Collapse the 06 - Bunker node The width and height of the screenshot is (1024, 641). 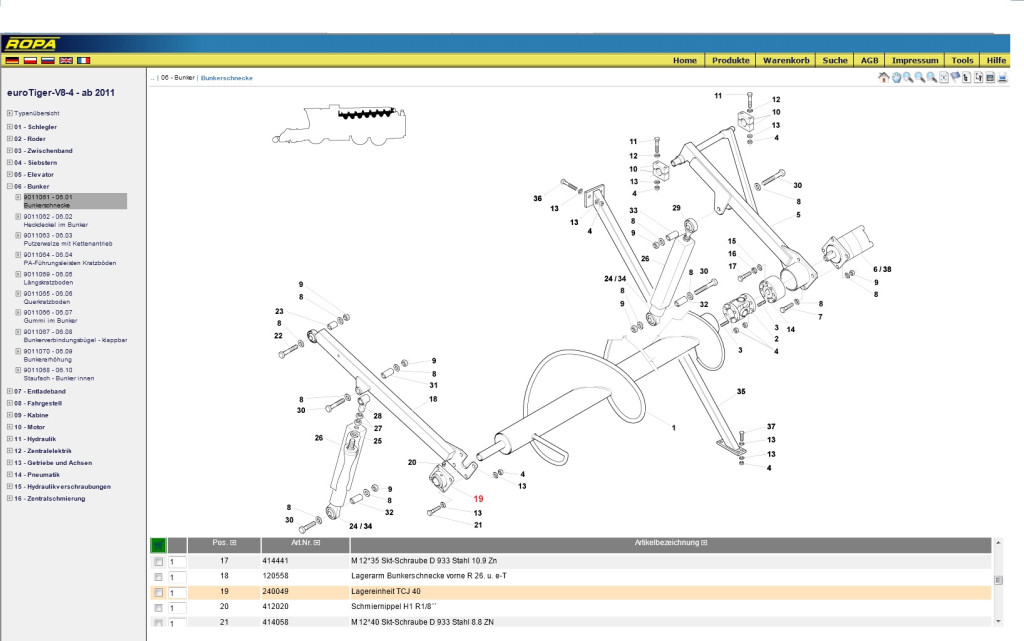(10, 186)
